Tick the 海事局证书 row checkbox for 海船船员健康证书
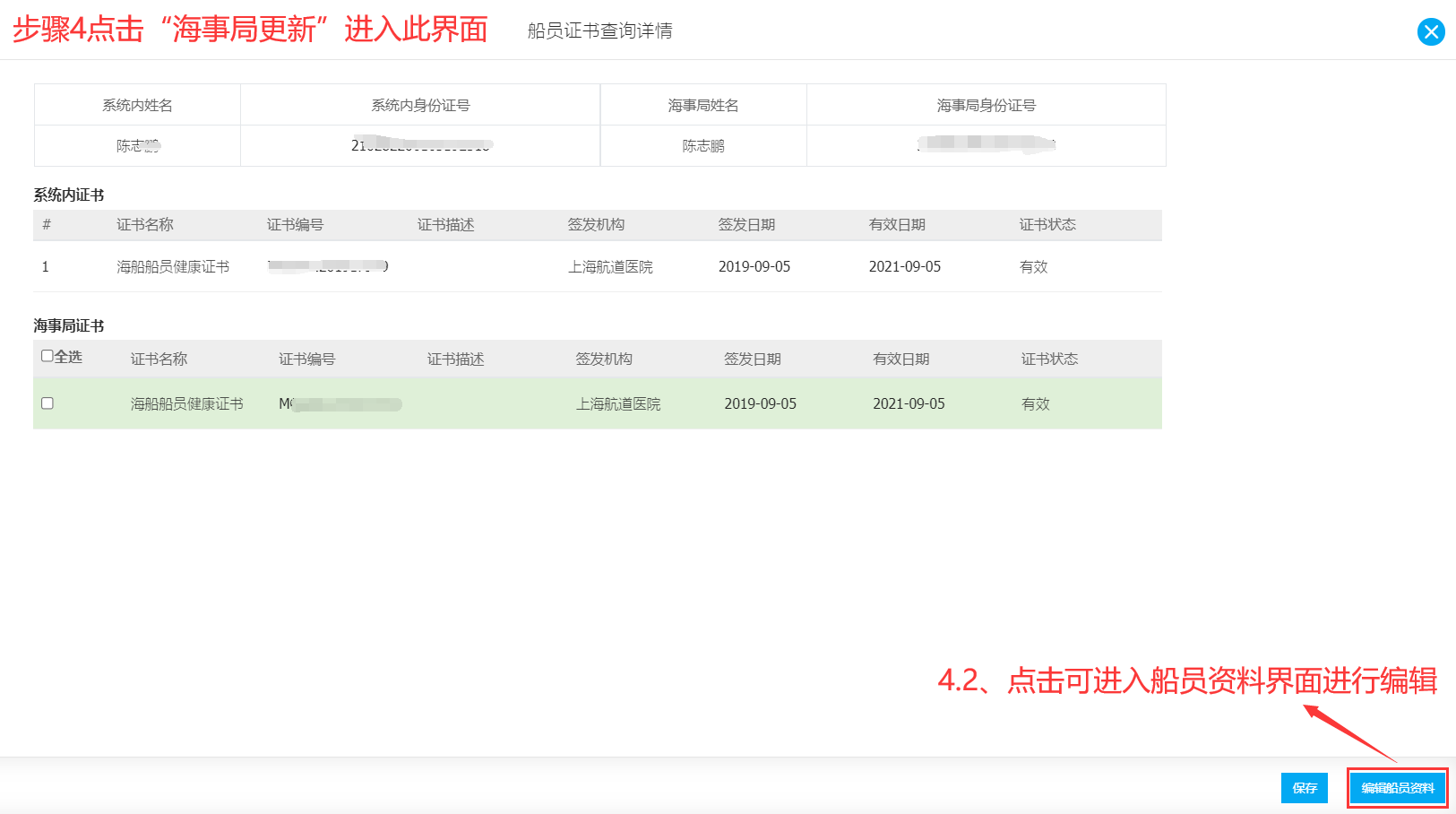This screenshot has height=814, width=1456. [47, 403]
